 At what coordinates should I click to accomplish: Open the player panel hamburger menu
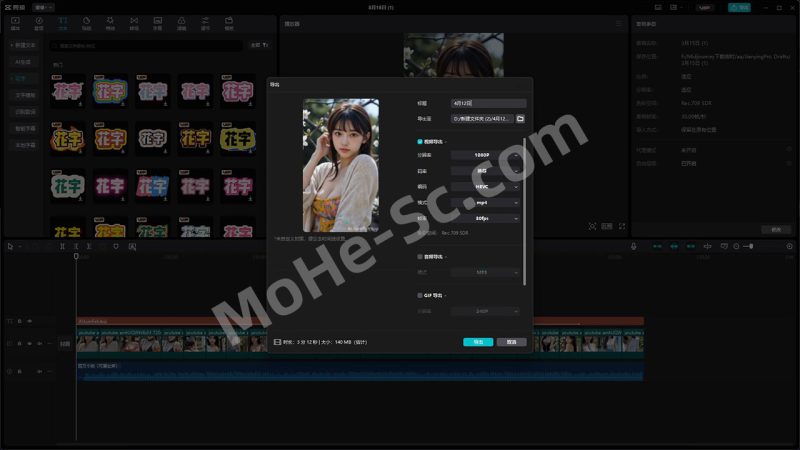(x=619, y=23)
